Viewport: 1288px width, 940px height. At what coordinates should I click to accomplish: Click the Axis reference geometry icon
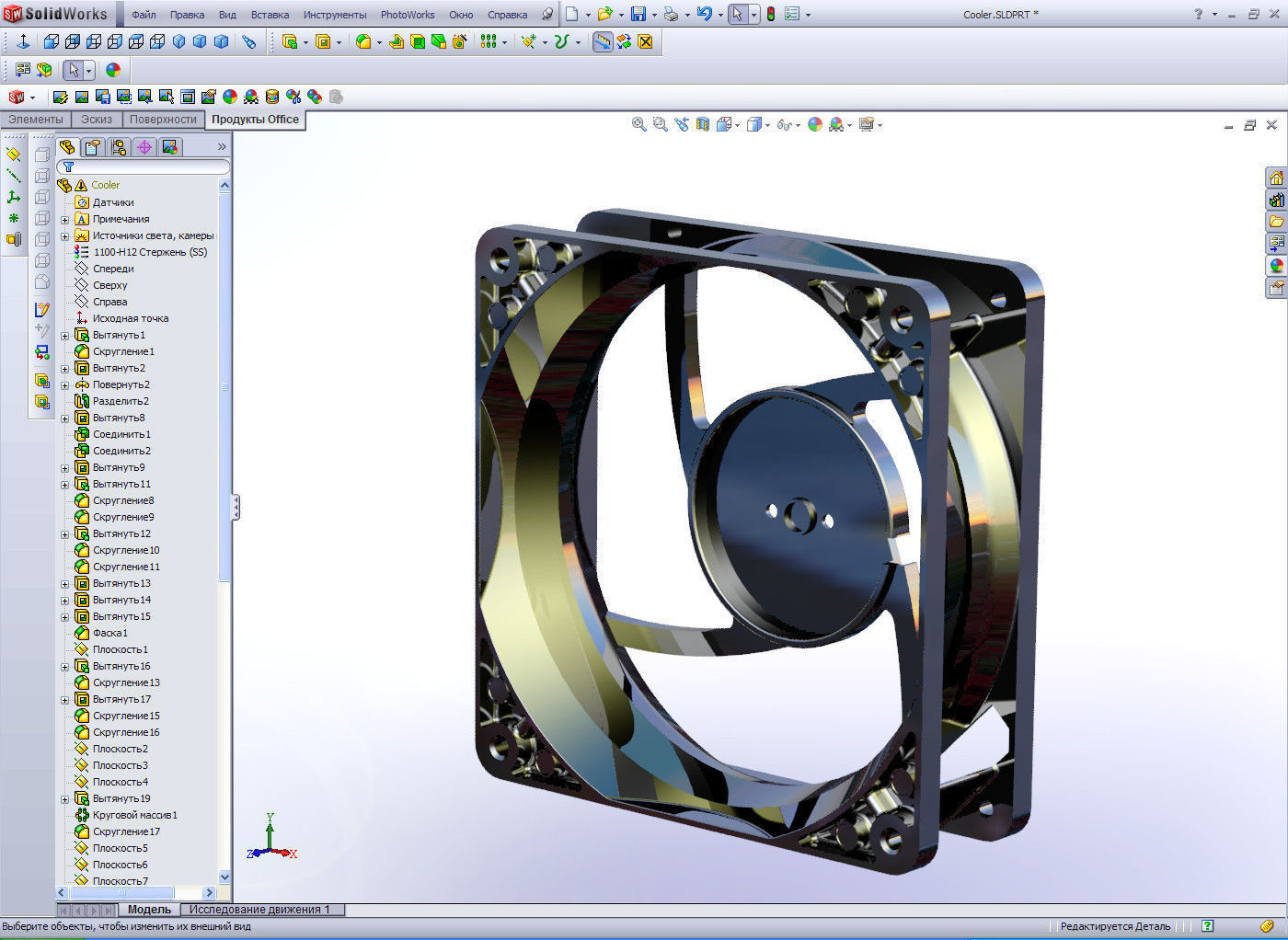[x=13, y=176]
